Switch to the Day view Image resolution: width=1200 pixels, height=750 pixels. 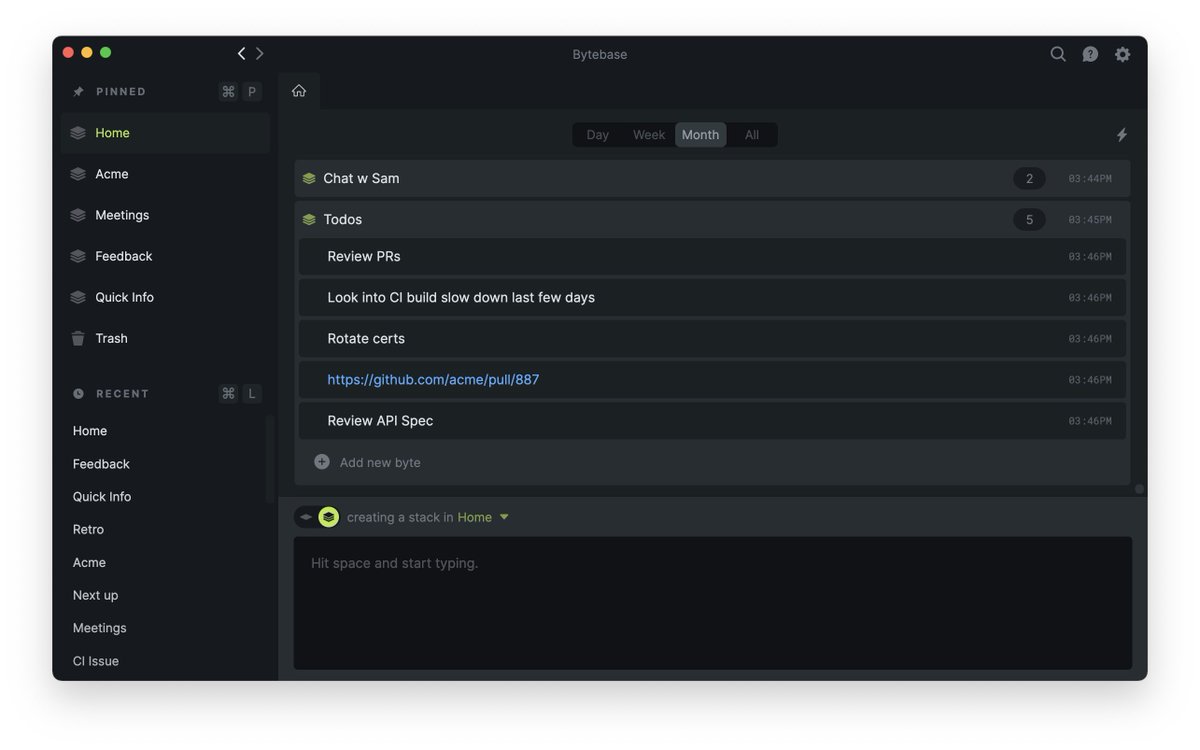click(x=598, y=135)
